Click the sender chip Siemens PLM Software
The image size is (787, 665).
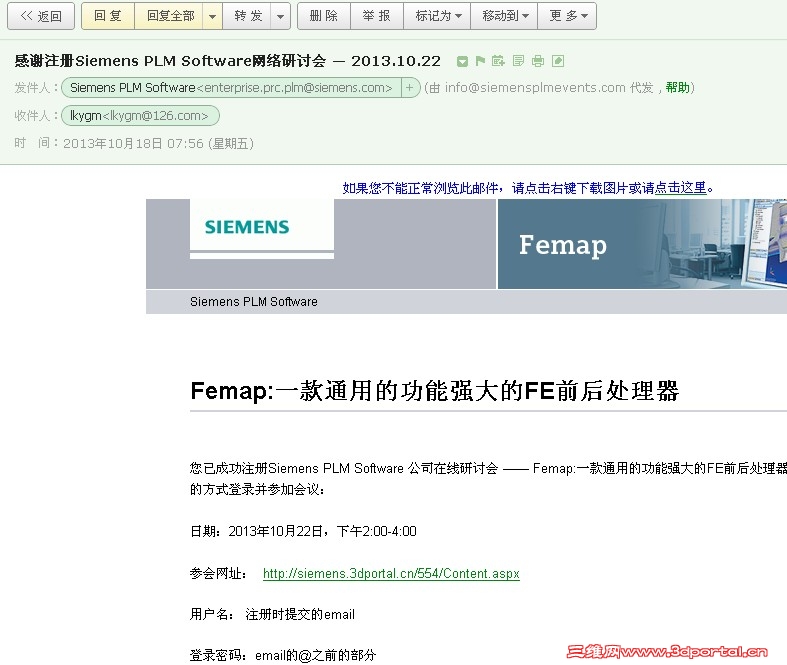click(231, 88)
